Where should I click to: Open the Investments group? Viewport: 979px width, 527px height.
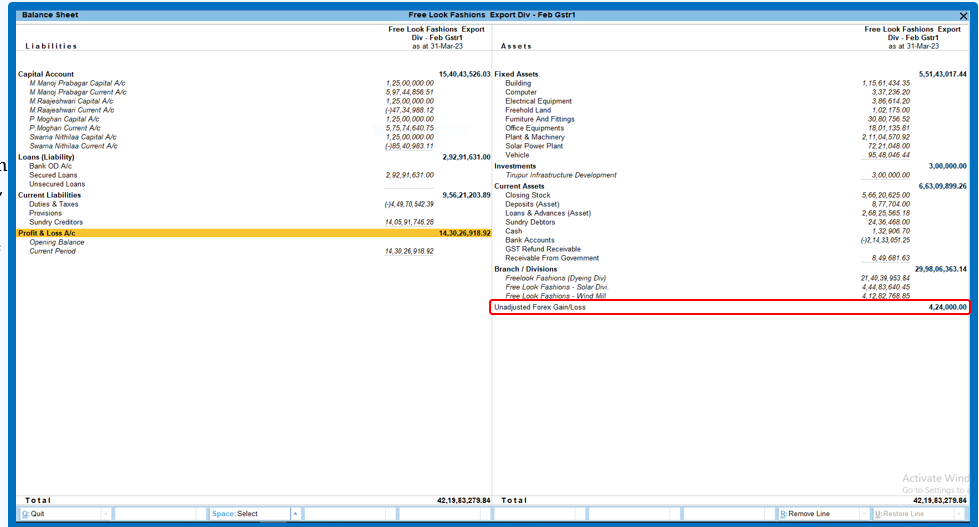515,166
